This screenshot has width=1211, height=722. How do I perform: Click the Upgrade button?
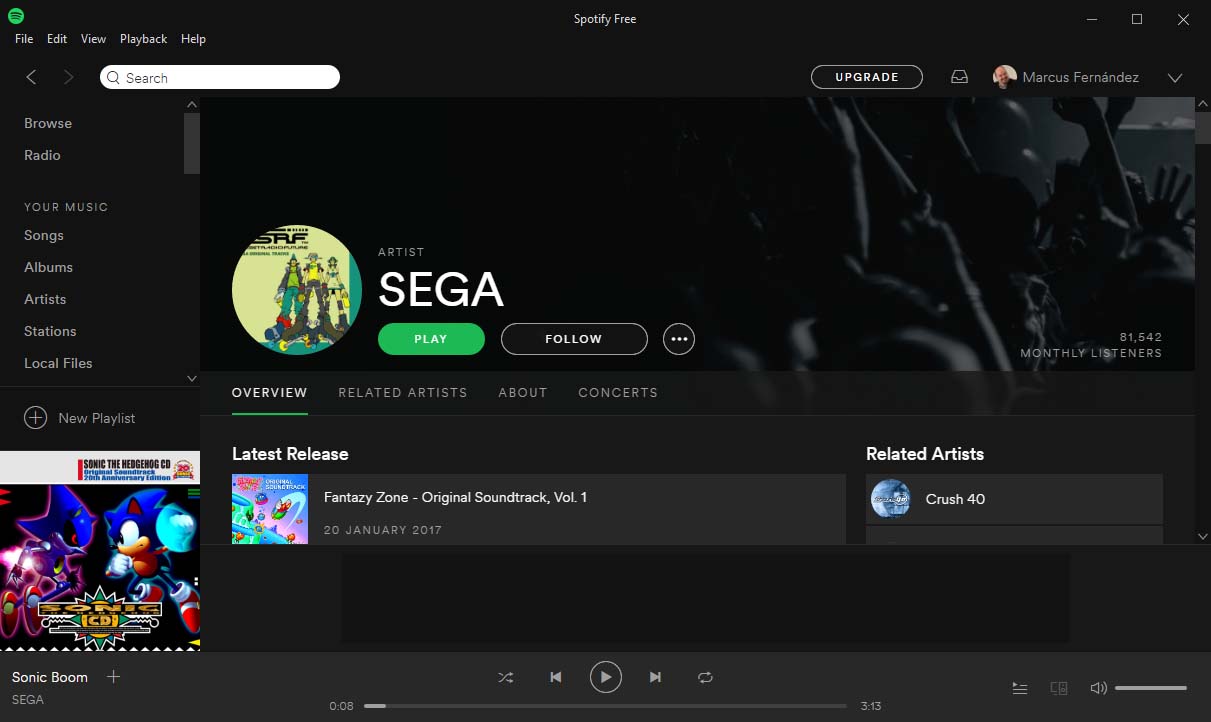(867, 77)
